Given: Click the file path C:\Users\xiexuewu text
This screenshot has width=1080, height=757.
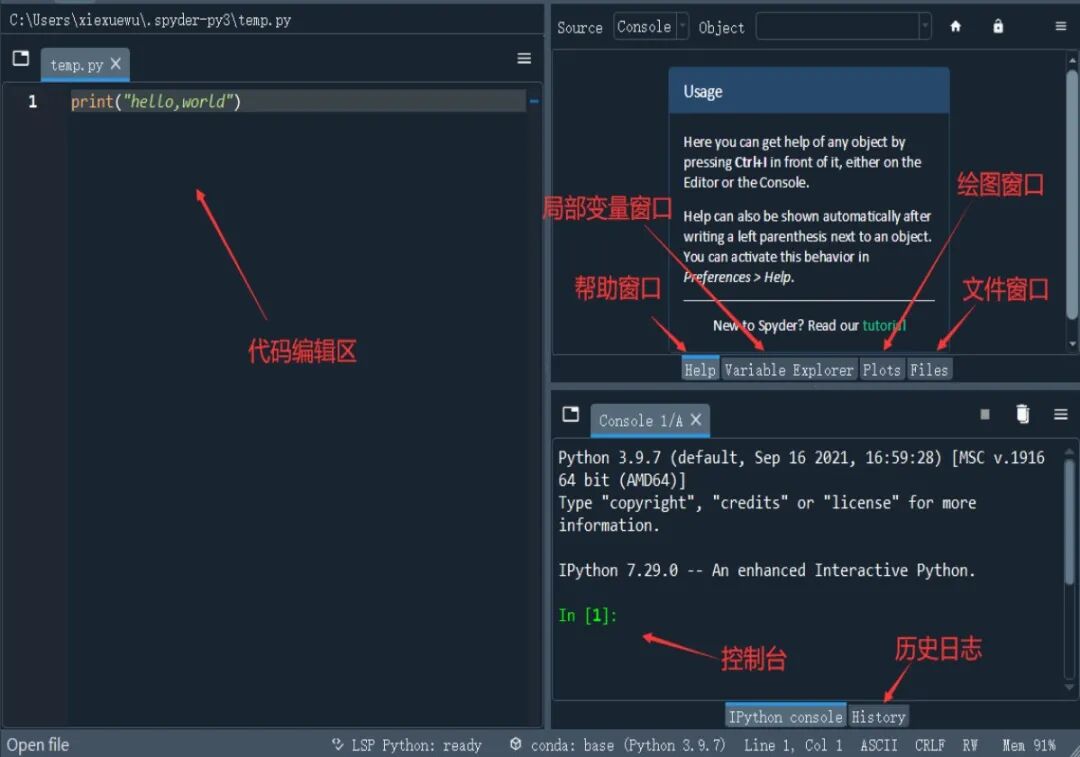Looking at the screenshot, I should point(149,20).
